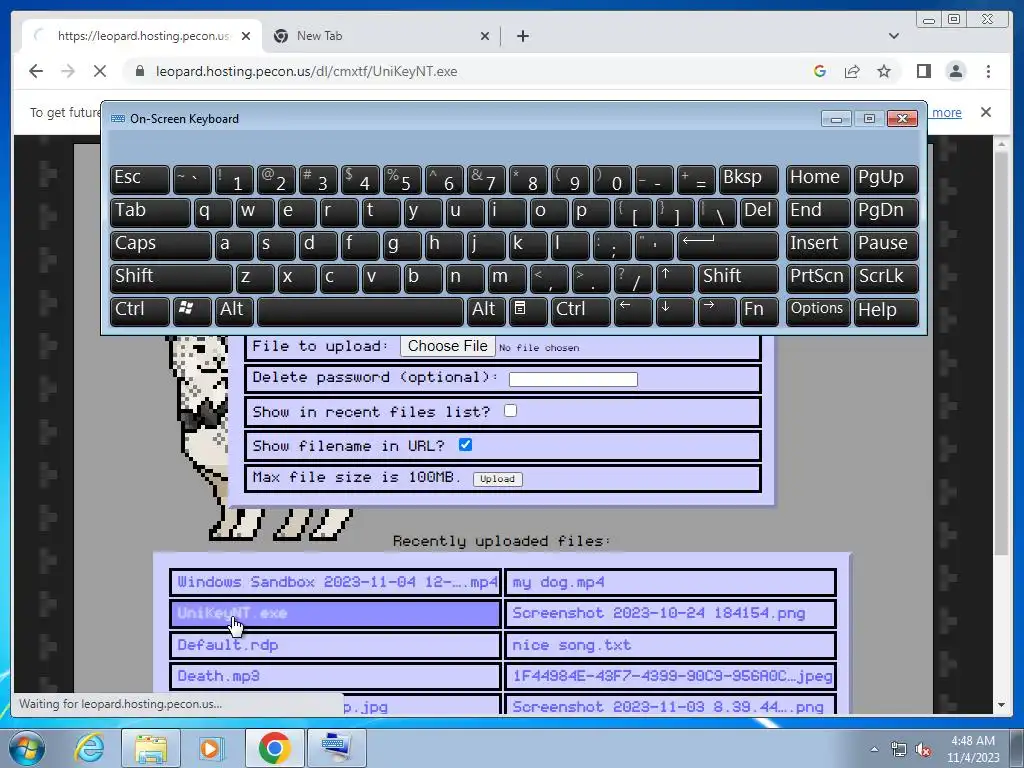Stop loading the page in Chrome
Viewport: 1024px width, 768px height.
(x=100, y=71)
